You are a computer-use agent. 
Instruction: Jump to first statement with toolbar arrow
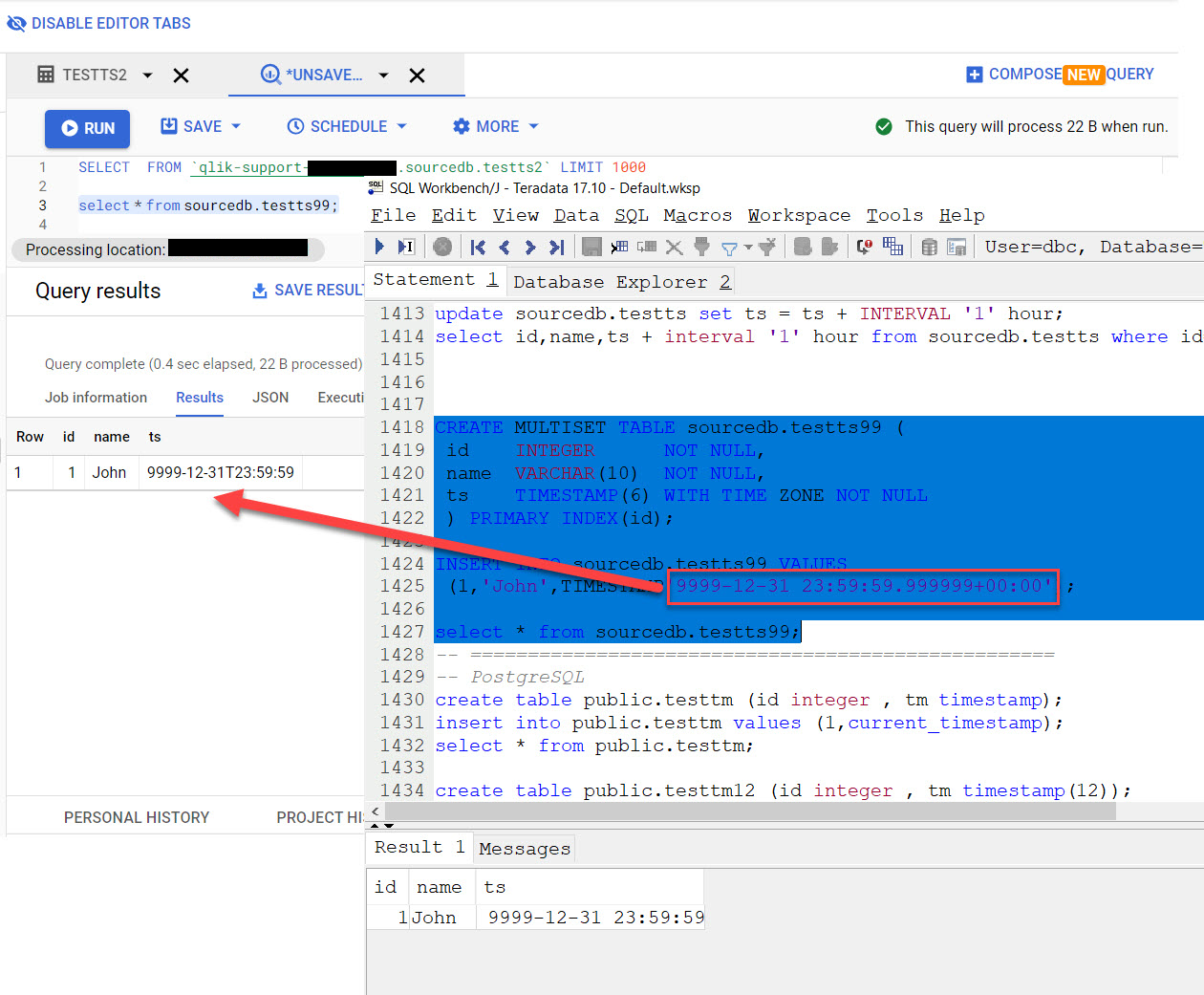479,248
